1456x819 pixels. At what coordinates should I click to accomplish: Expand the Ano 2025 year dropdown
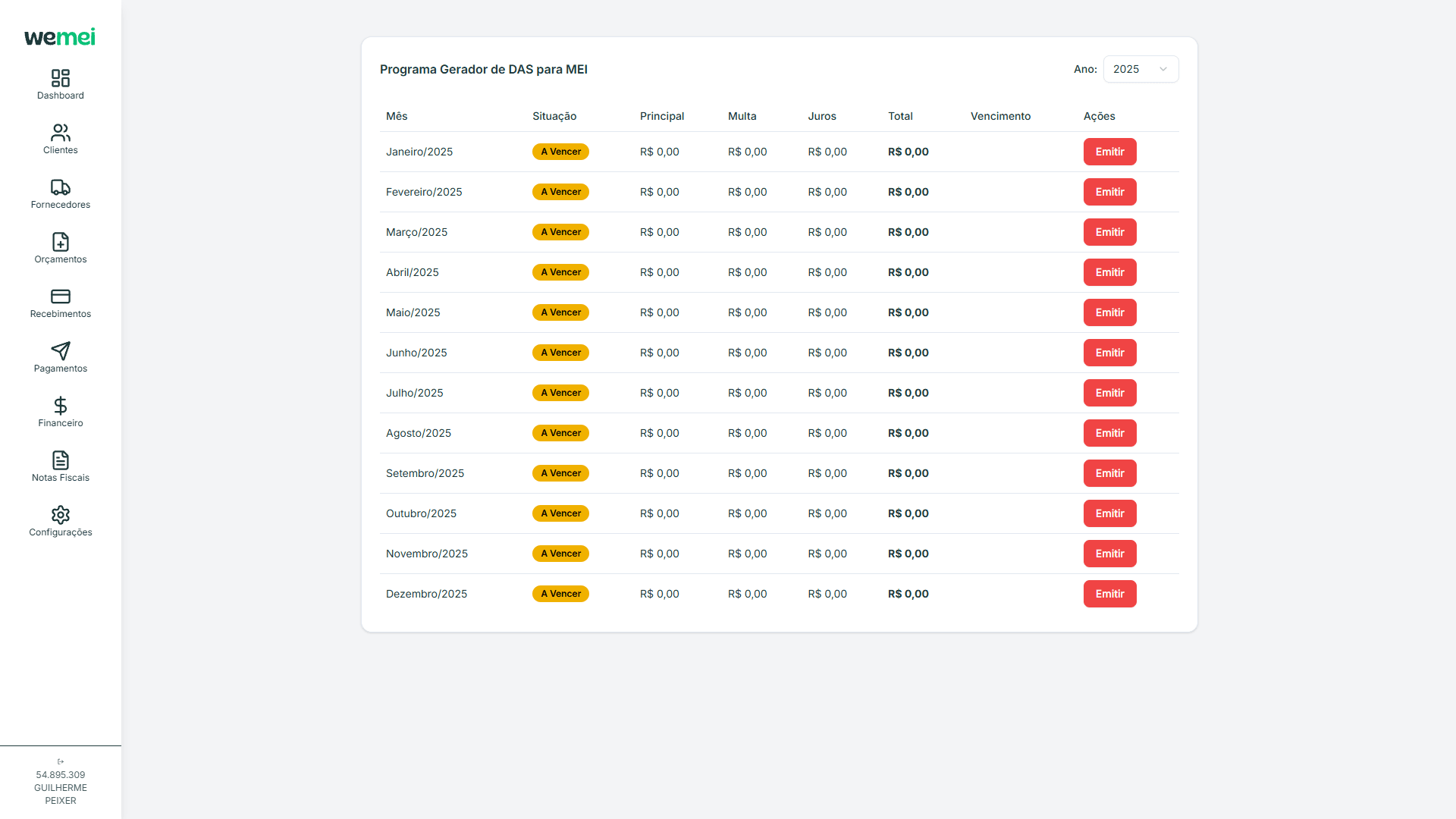[x=1141, y=69]
